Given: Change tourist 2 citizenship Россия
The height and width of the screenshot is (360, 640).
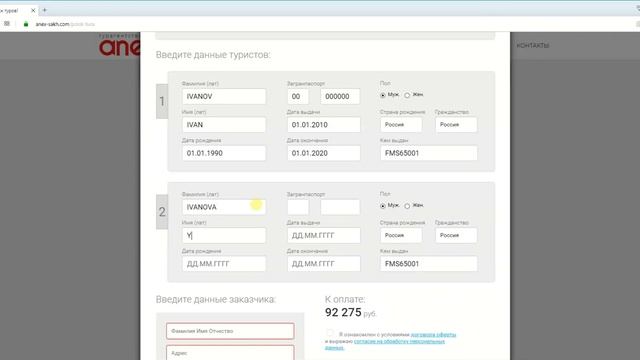Looking at the screenshot, I should point(456,236).
